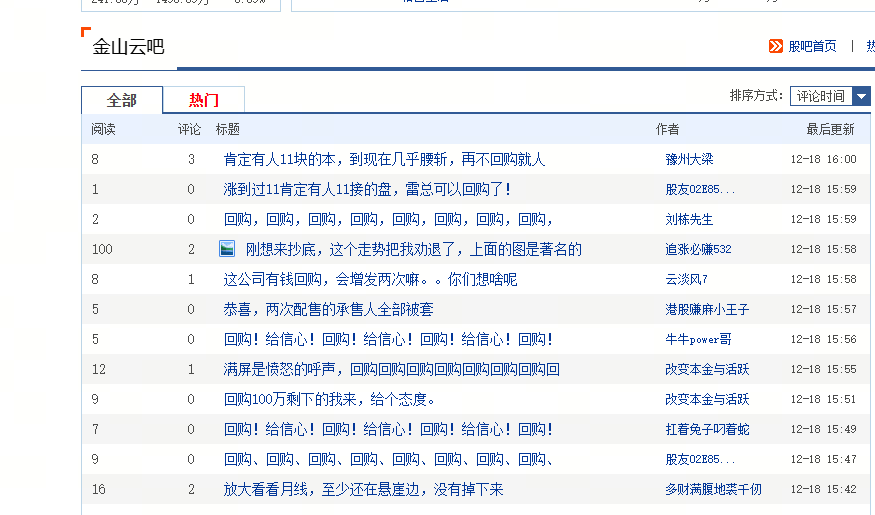View author 云淡风7 profile

click(x=686, y=280)
